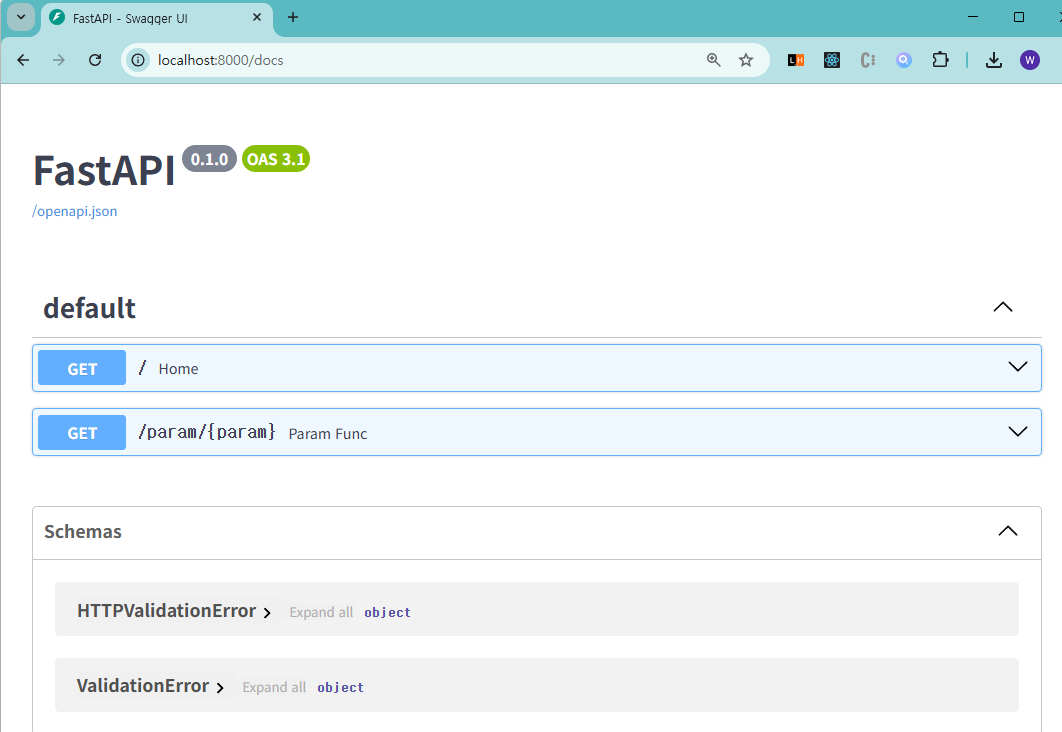Minimize the browser window
The height and width of the screenshot is (732, 1062).
point(973,17)
